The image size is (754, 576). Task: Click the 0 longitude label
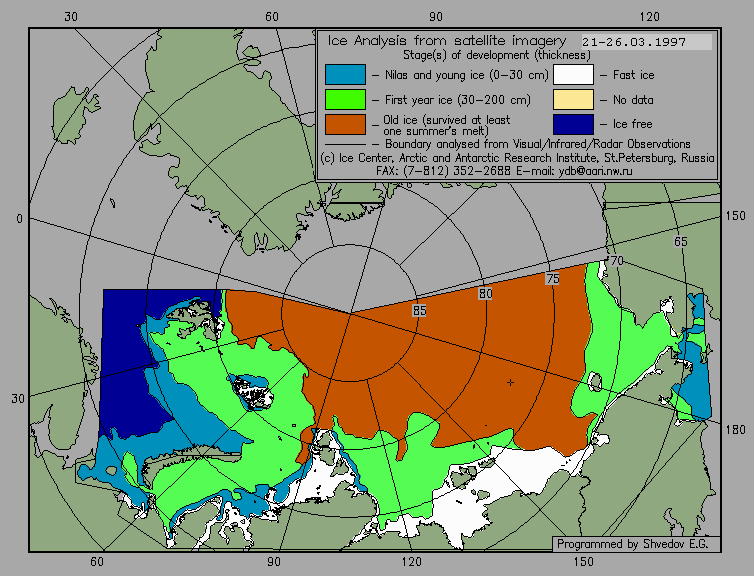pyautogui.click(x=19, y=219)
